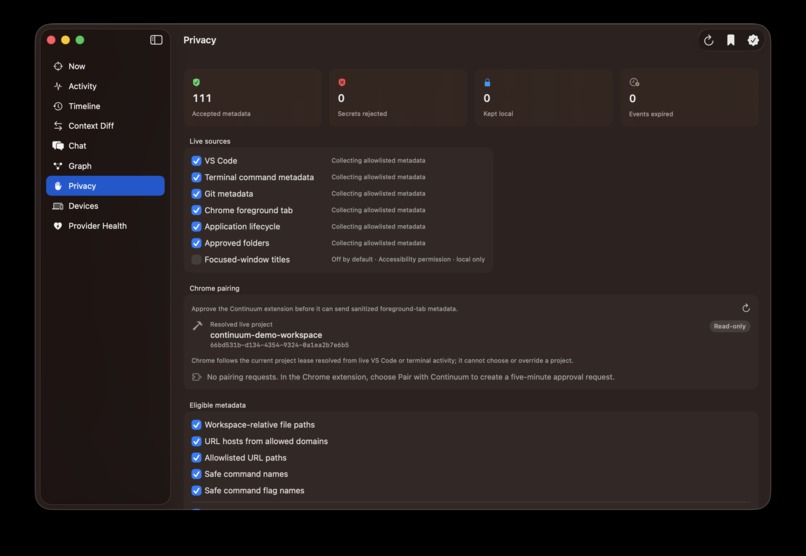Click the Graph nodes icon
The width and height of the screenshot is (806, 556).
(58, 166)
